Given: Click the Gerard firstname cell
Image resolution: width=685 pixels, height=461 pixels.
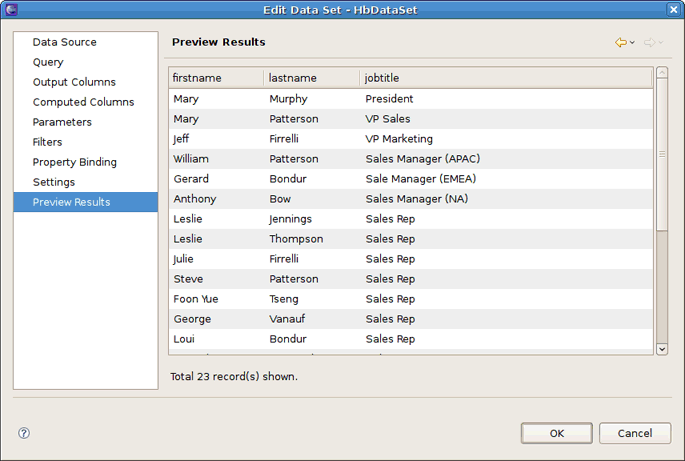Looking at the screenshot, I should coord(191,179).
